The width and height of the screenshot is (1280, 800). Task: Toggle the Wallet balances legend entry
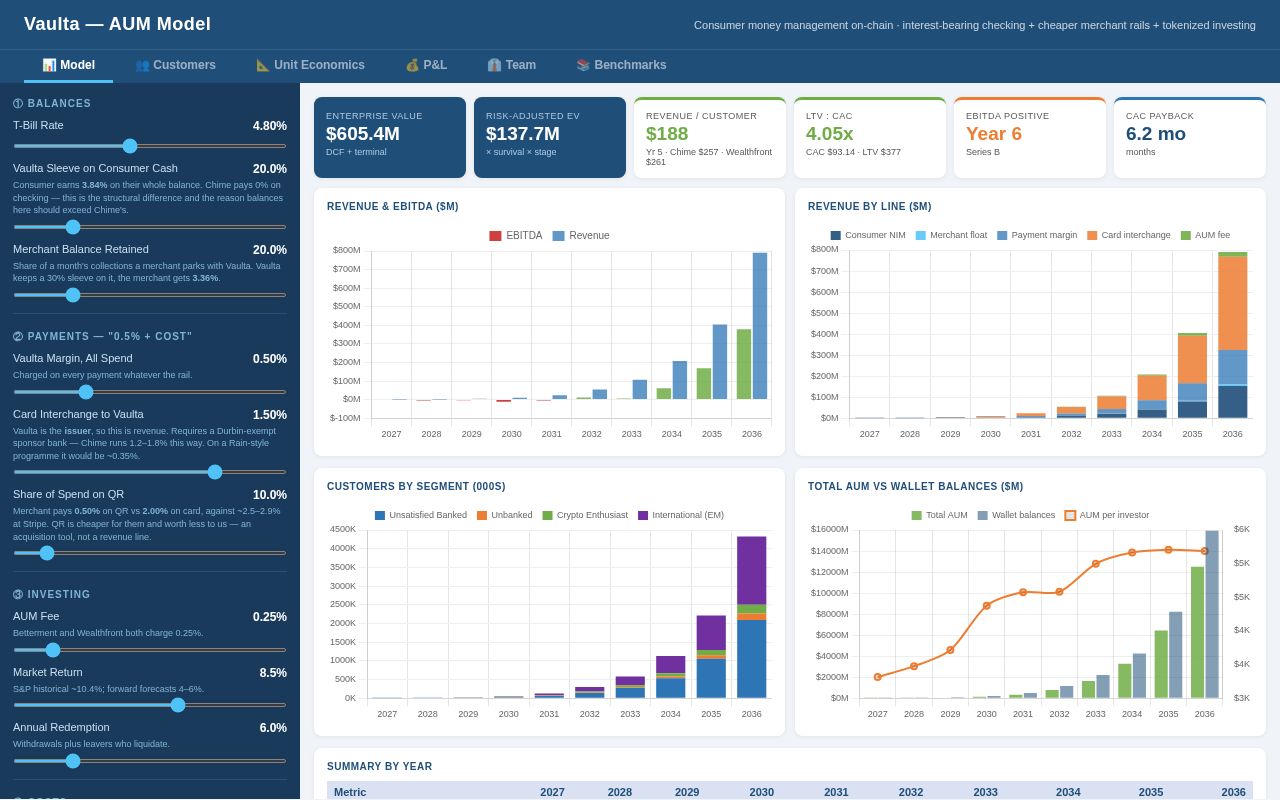click(x=1016, y=516)
